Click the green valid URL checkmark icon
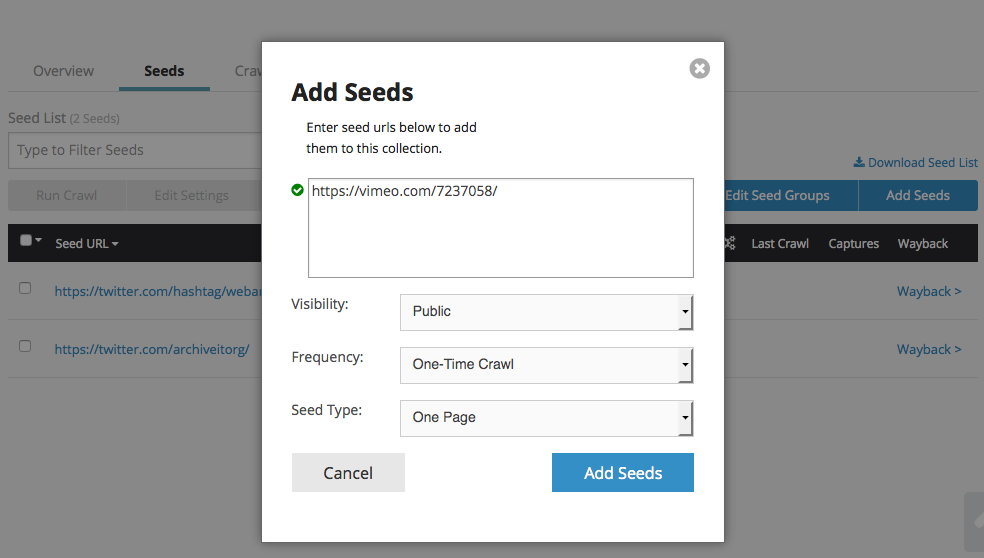This screenshot has height=558, width=984. pyautogui.click(x=297, y=189)
